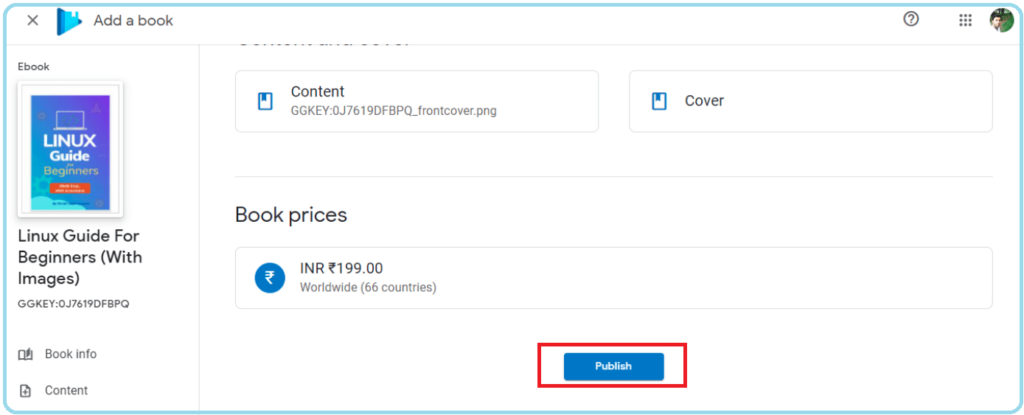Open the Content card with frontcover.png
This screenshot has height=415, width=1024.
tap(417, 101)
